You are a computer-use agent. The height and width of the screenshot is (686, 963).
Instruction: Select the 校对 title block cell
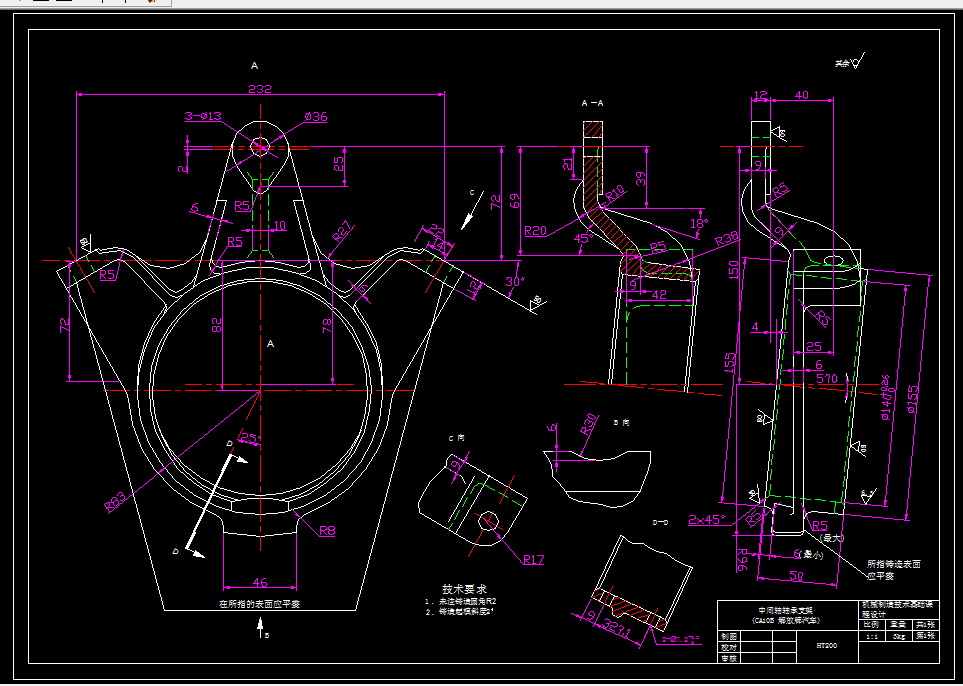(x=729, y=647)
